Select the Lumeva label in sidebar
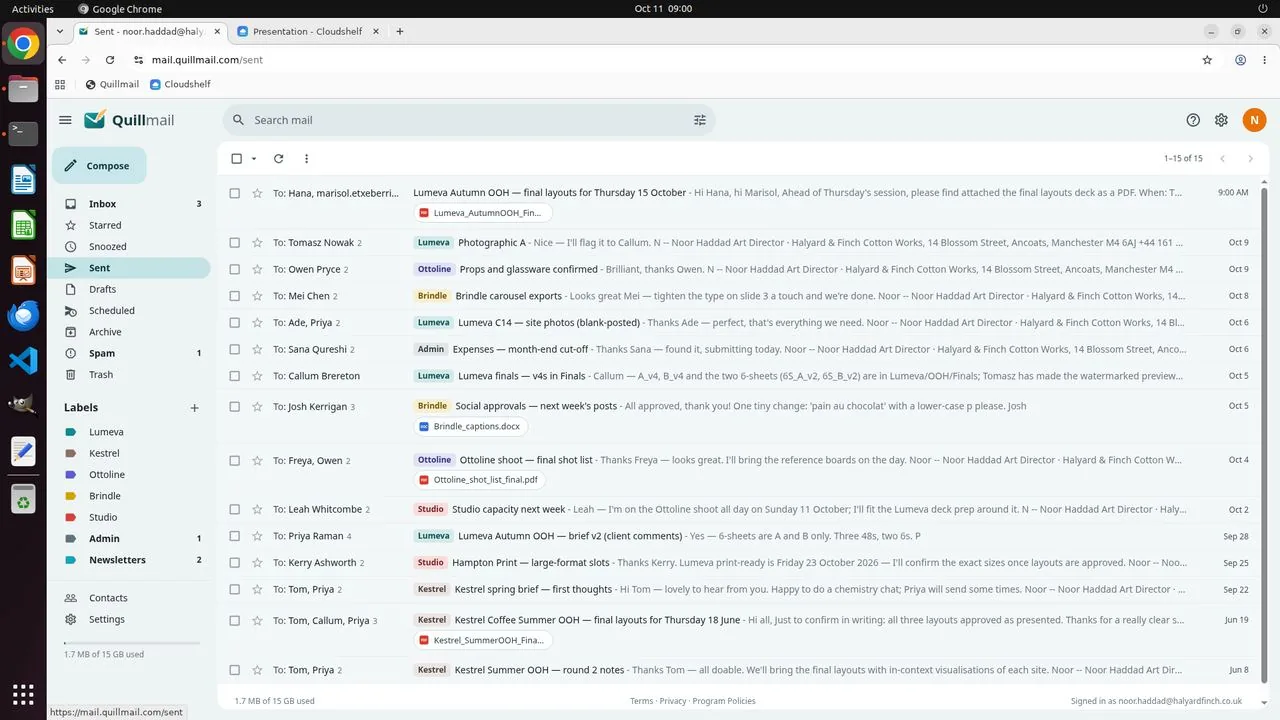The width and height of the screenshot is (1280, 720). click(x=131, y=432)
